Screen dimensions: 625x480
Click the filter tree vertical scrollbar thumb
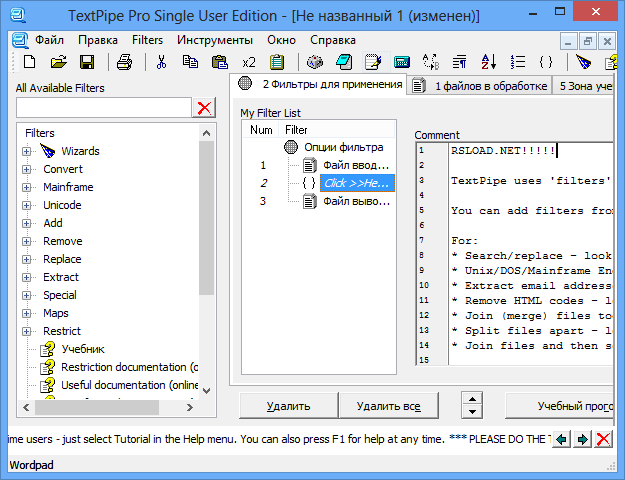(x=206, y=218)
